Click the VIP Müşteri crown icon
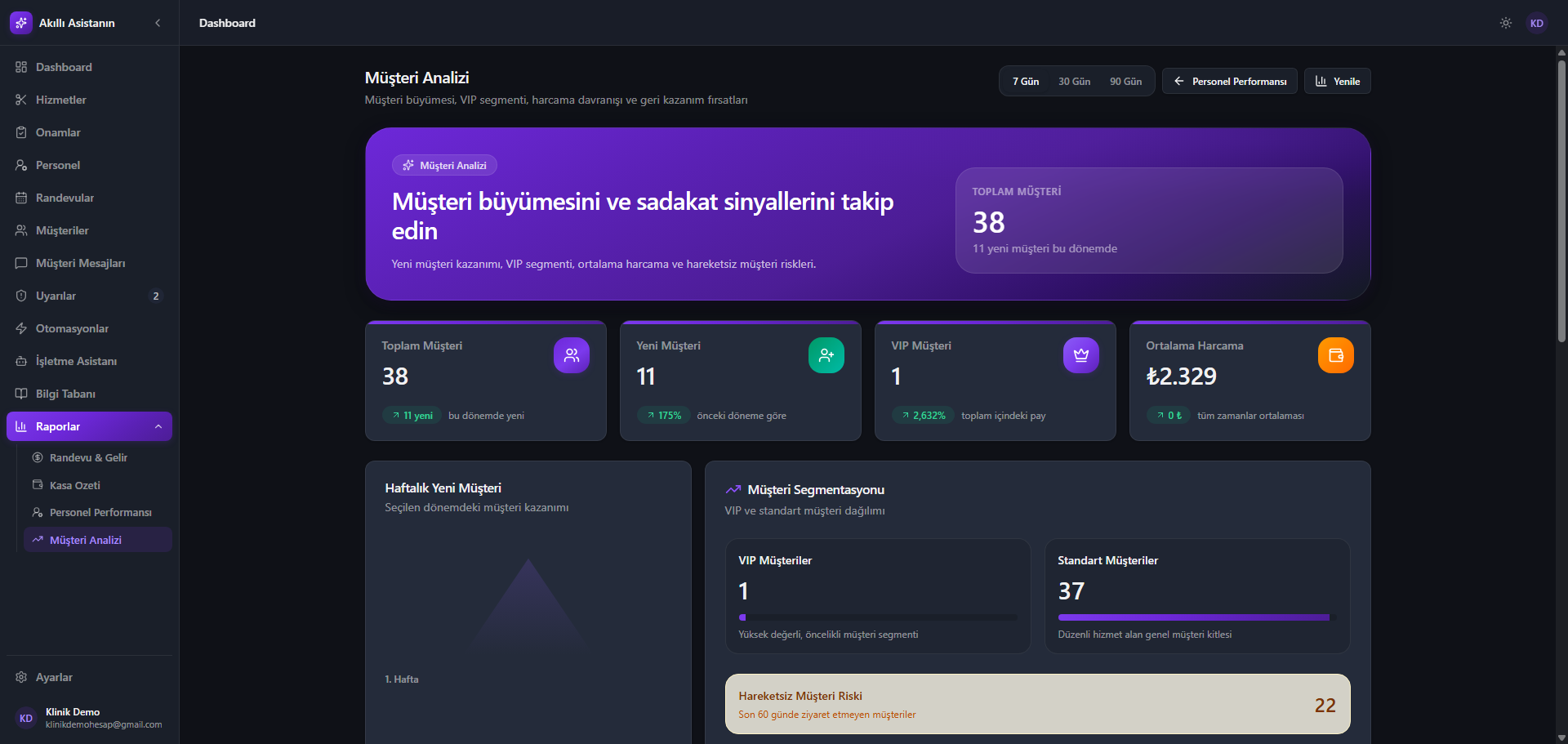Screen dimensions: 1568x744 (x=1081, y=355)
